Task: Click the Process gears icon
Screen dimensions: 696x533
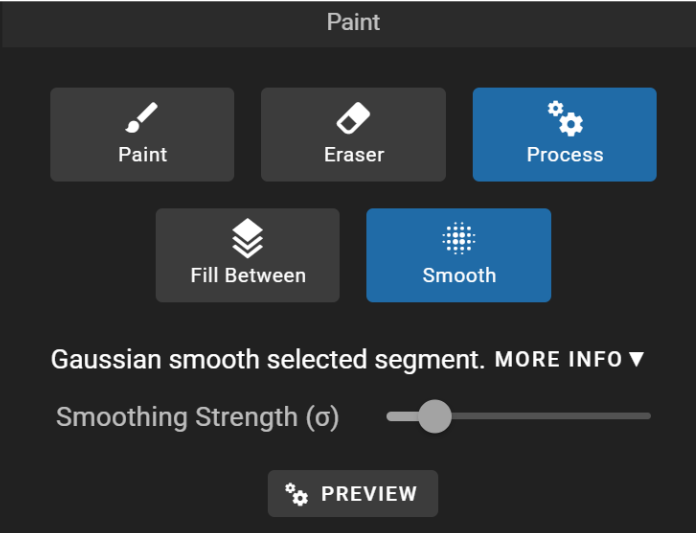Action: pyautogui.click(x=565, y=118)
